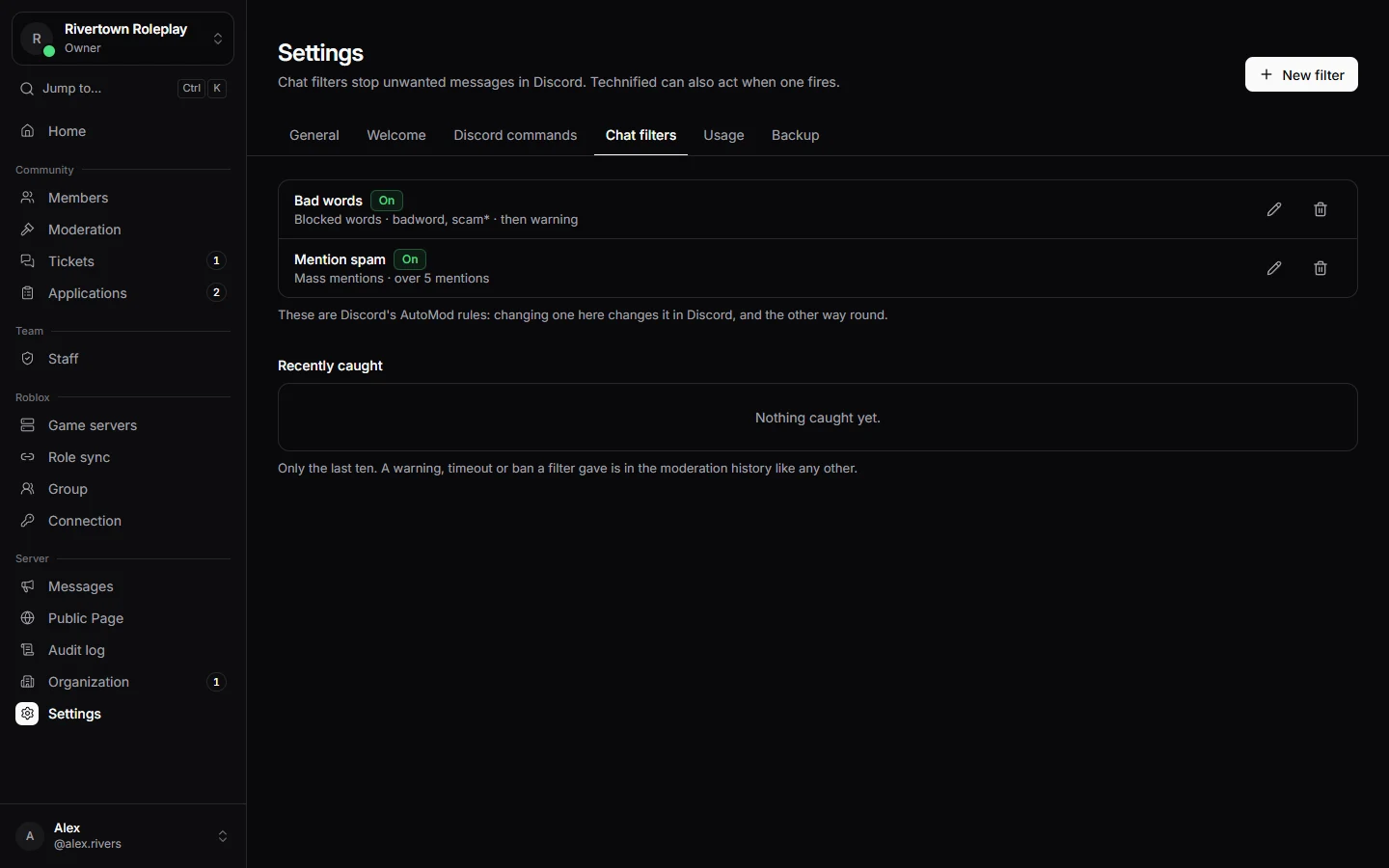This screenshot has width=1389, height=868.
Task: Switch to the Welcome tab
Action: point(396,135)
